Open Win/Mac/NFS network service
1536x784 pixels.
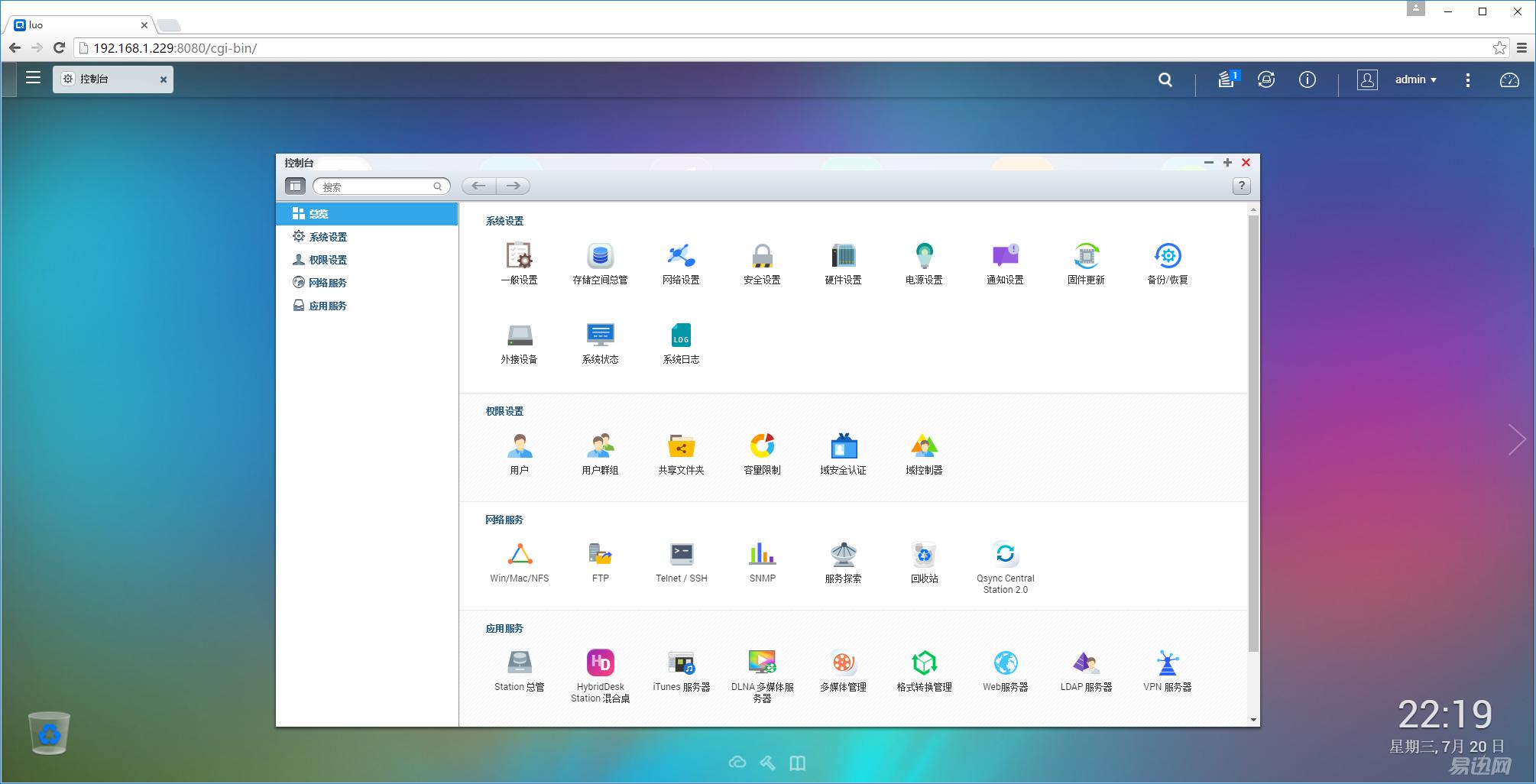coord(520,562)
